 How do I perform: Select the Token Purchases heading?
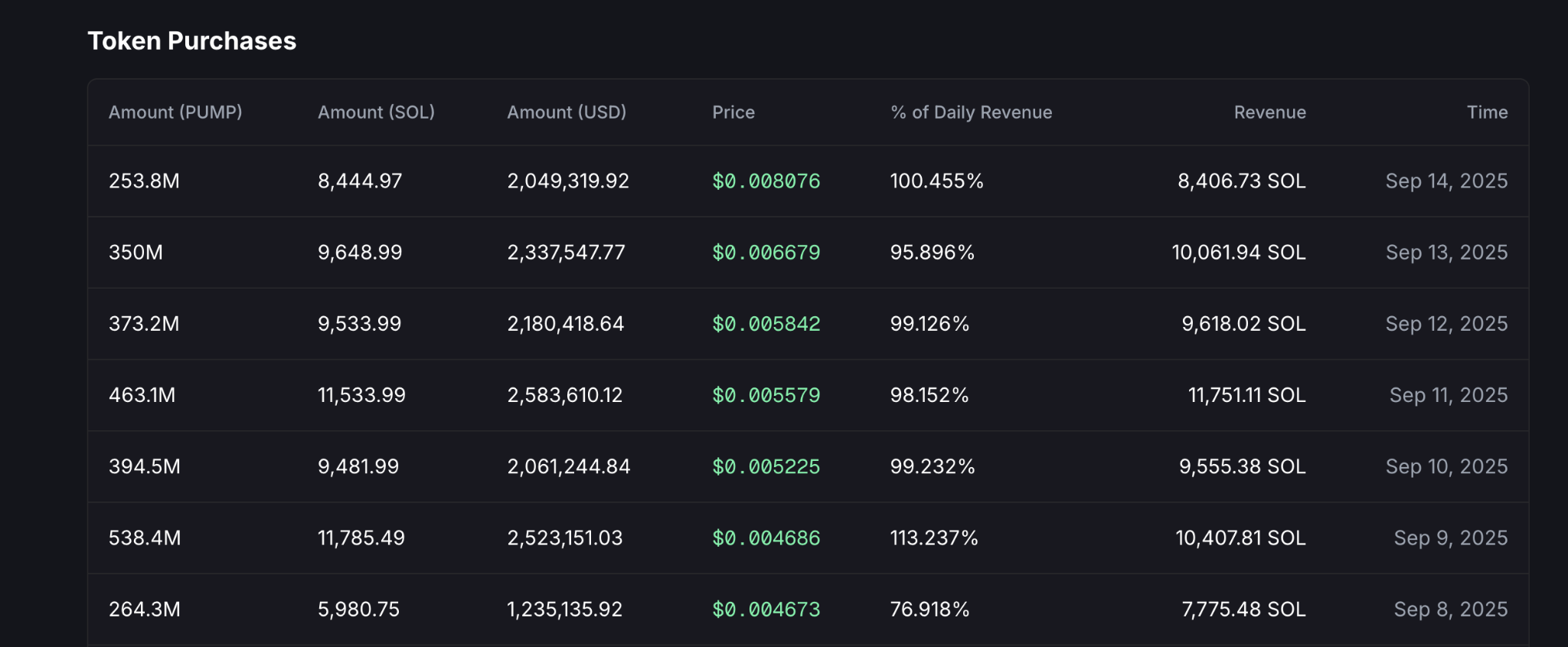[x=191, y=41]
